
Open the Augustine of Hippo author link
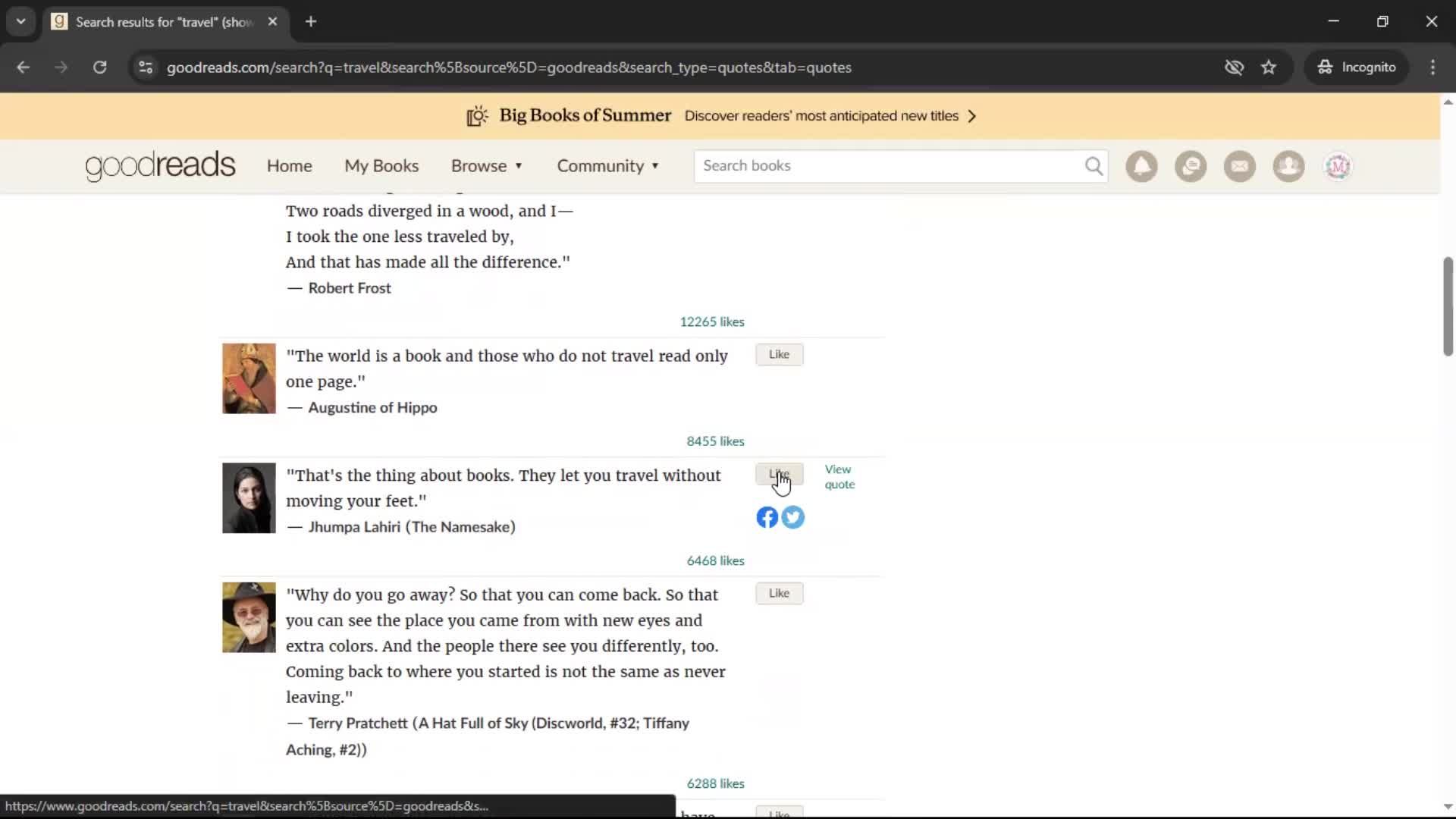pyautogui.click(x=372, y=408)
